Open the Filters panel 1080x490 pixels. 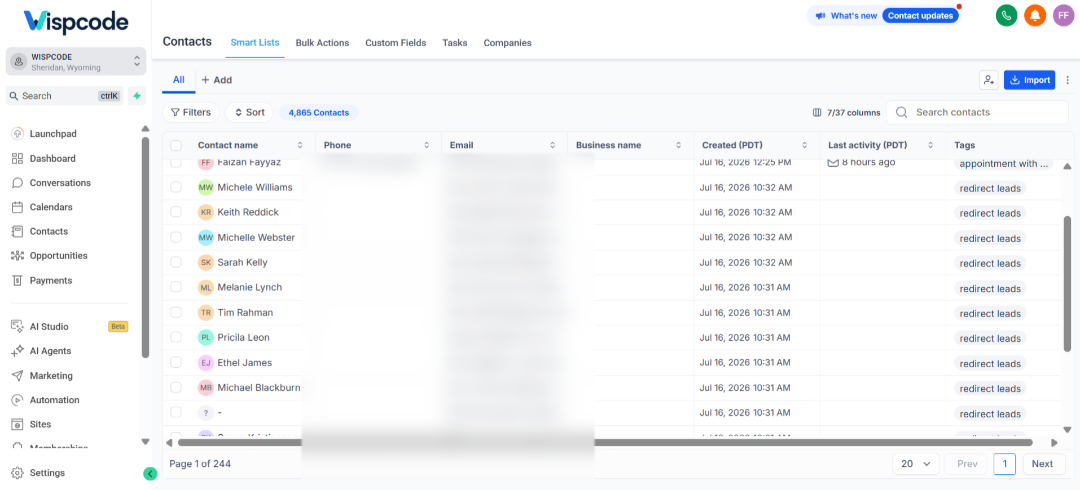pos(191,112)
